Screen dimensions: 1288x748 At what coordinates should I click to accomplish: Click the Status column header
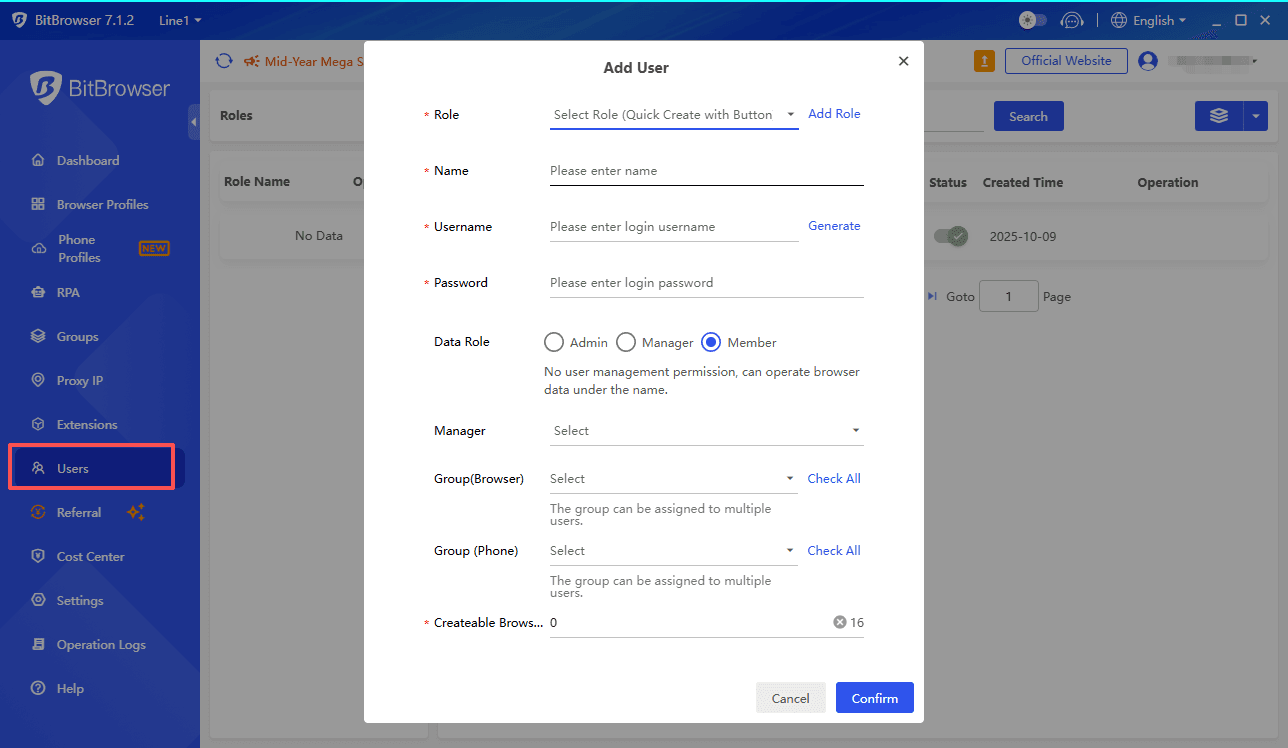tap(948, 182)
